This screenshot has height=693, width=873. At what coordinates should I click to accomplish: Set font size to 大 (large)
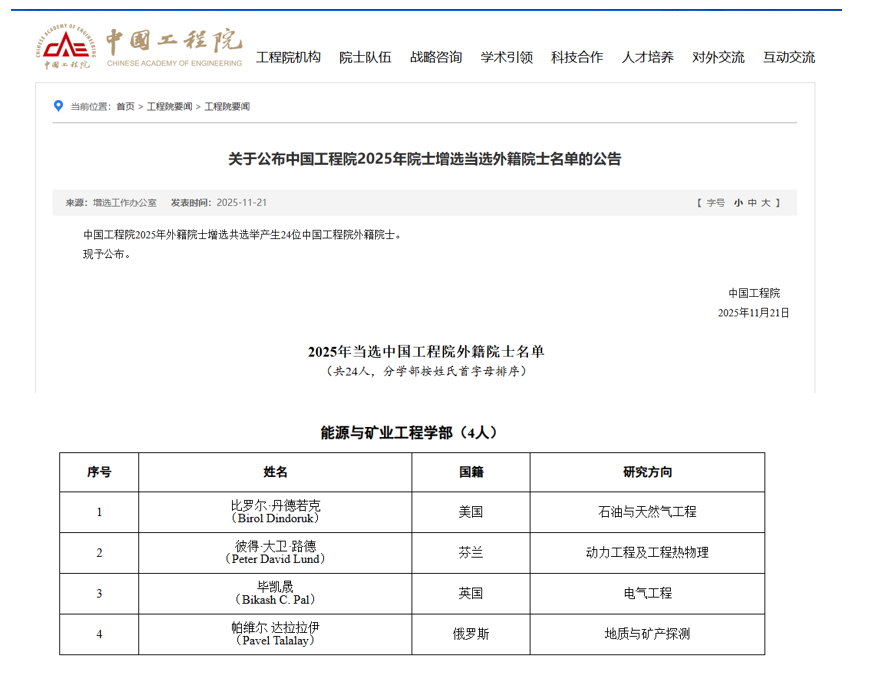click(x=766, y=202)
